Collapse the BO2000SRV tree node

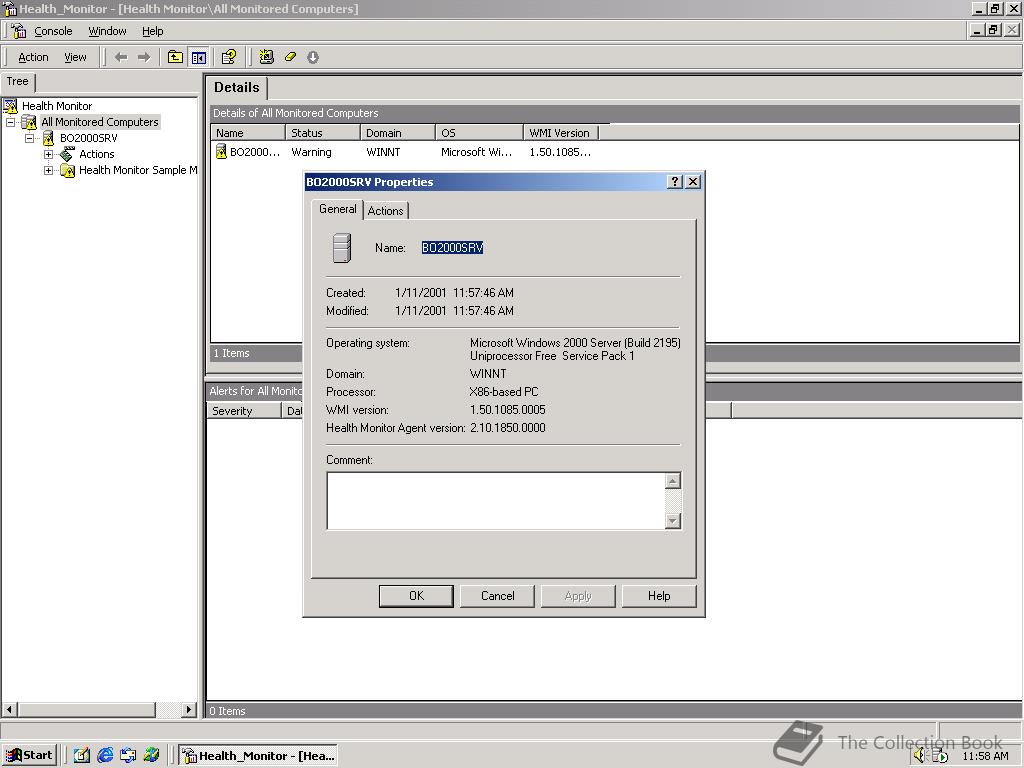29,138
